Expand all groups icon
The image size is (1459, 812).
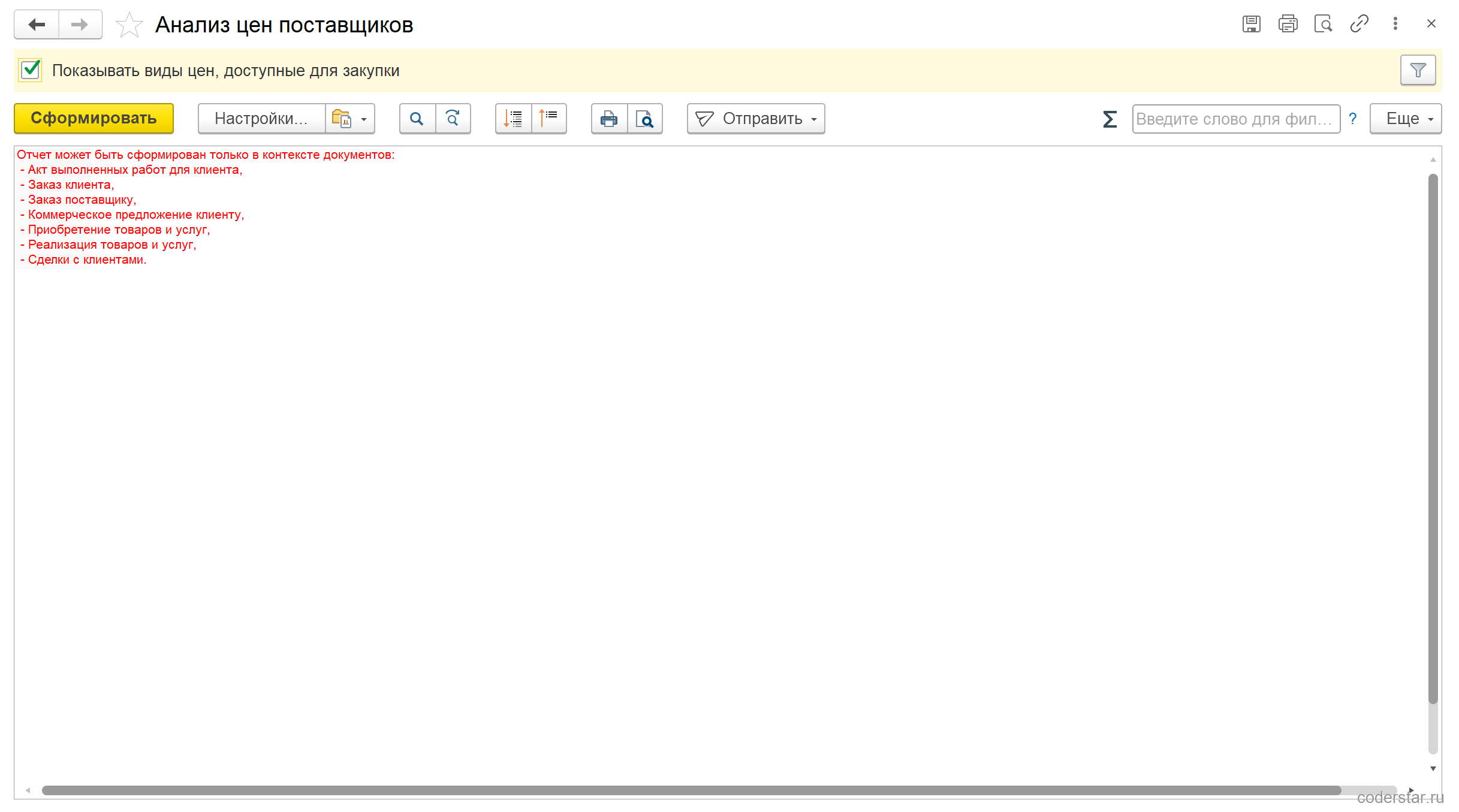[x=513, y=119]
